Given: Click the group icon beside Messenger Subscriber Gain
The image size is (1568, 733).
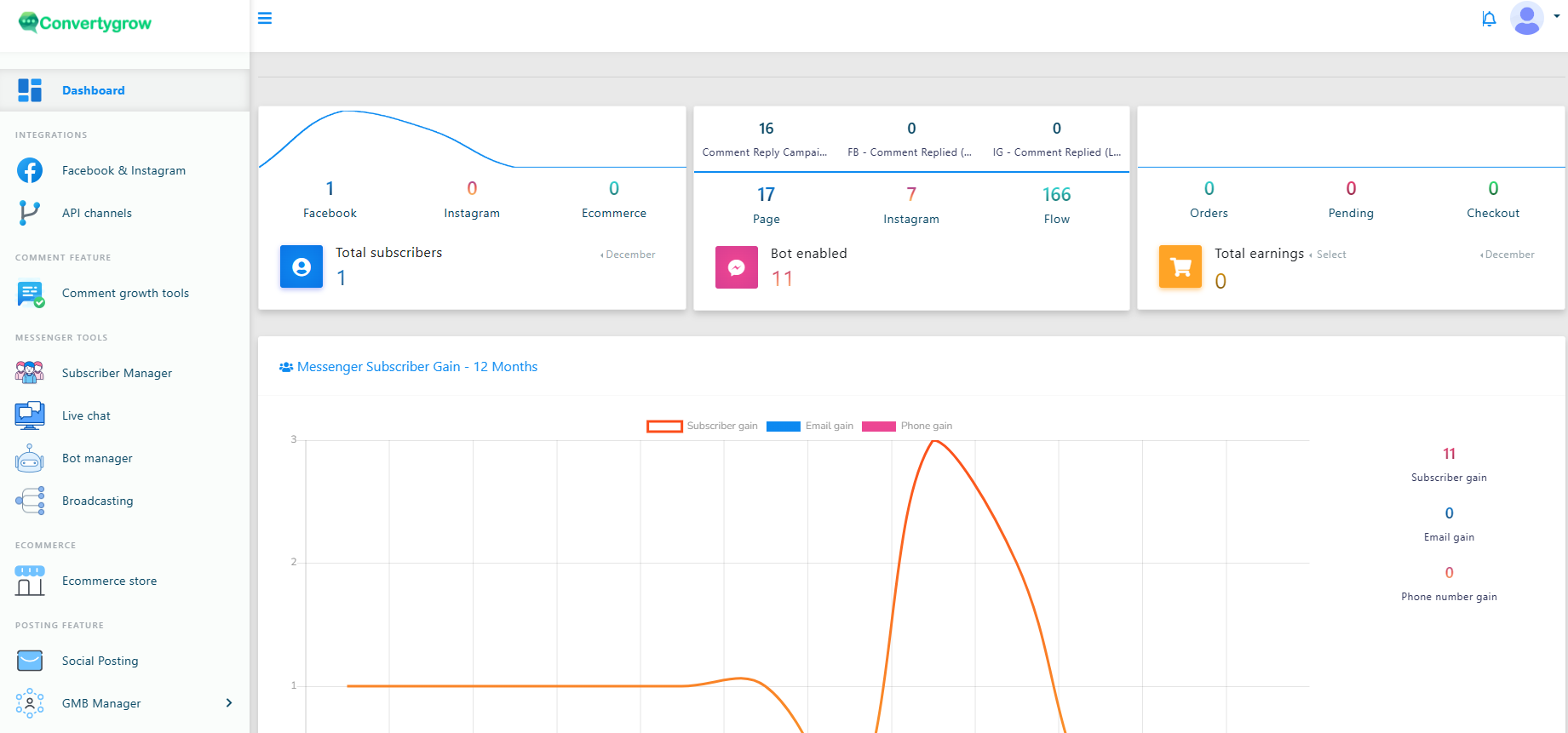Looking at the screenshot, I should [286, 367].
